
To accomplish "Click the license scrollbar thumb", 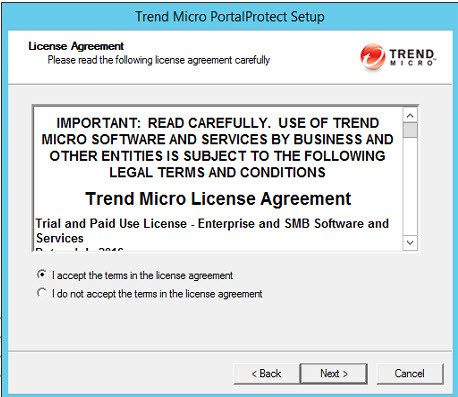I will (410, 129).
